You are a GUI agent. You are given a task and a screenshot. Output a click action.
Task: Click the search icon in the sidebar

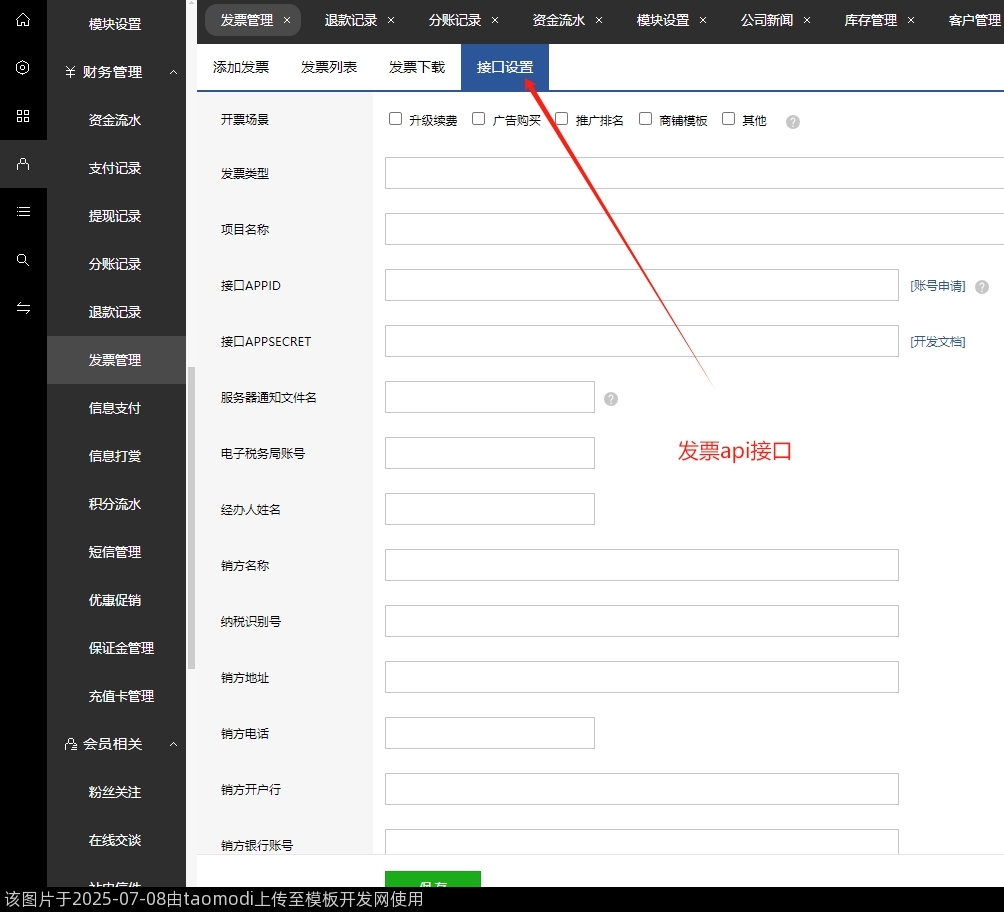pos(23,259)
